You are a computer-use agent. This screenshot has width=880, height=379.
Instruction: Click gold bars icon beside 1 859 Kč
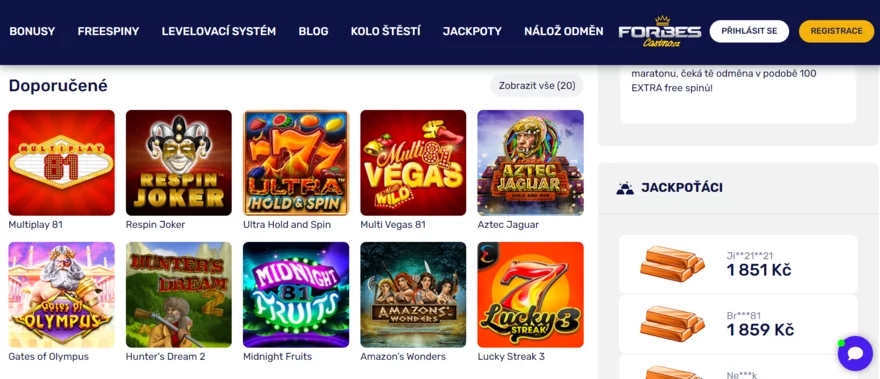pyautogui.click(x=672, y=323)
